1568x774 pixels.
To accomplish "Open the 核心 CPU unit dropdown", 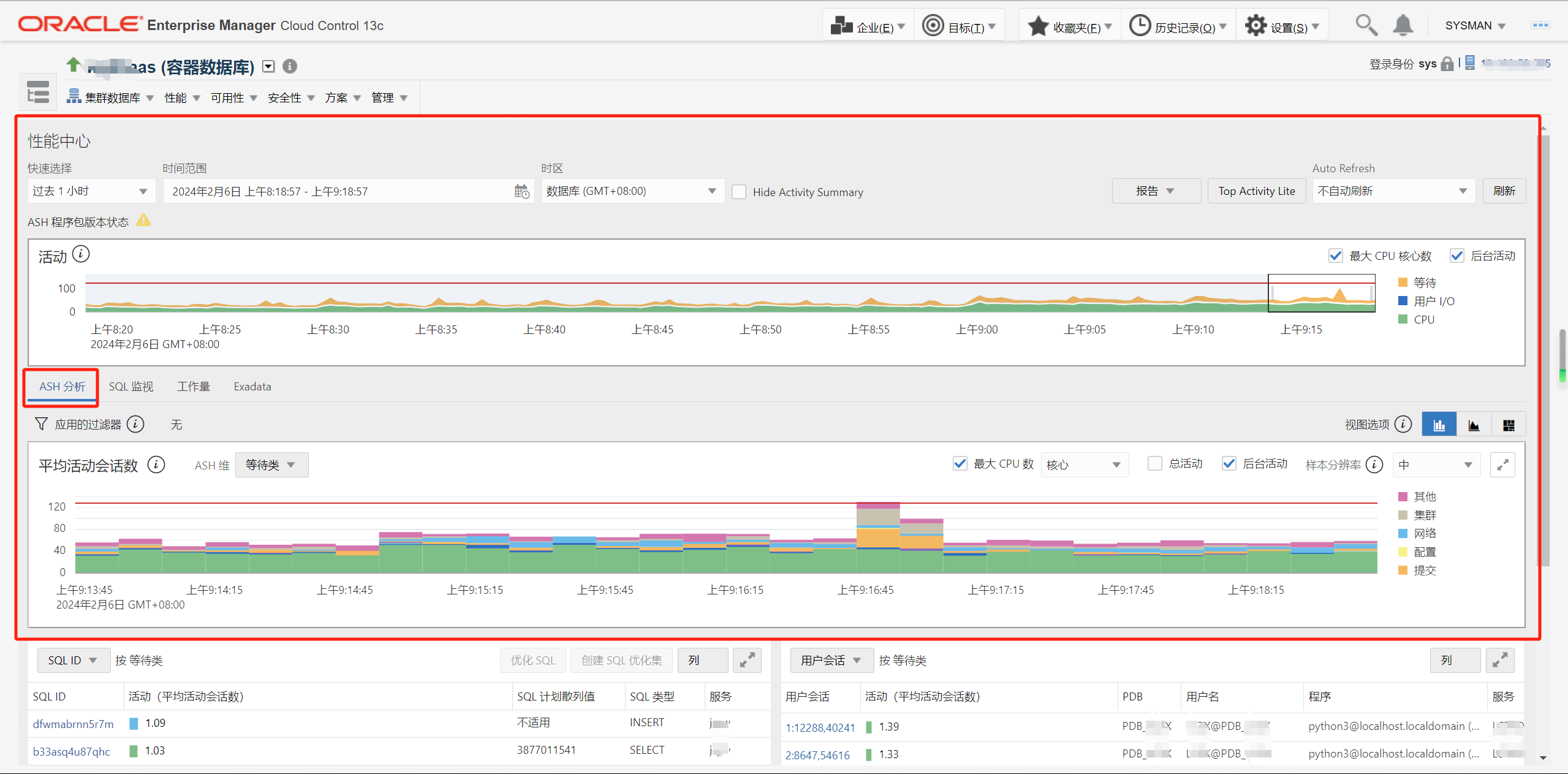I will [1084, 465].
